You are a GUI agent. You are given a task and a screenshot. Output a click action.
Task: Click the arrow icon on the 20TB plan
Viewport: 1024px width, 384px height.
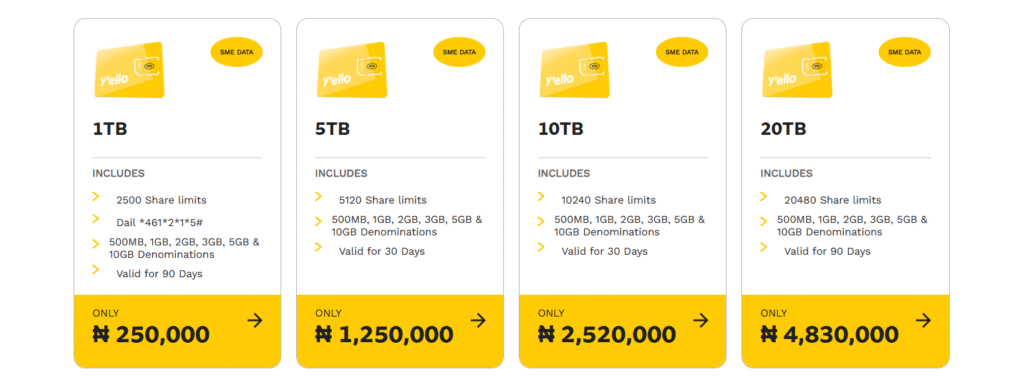pos(923,320)
